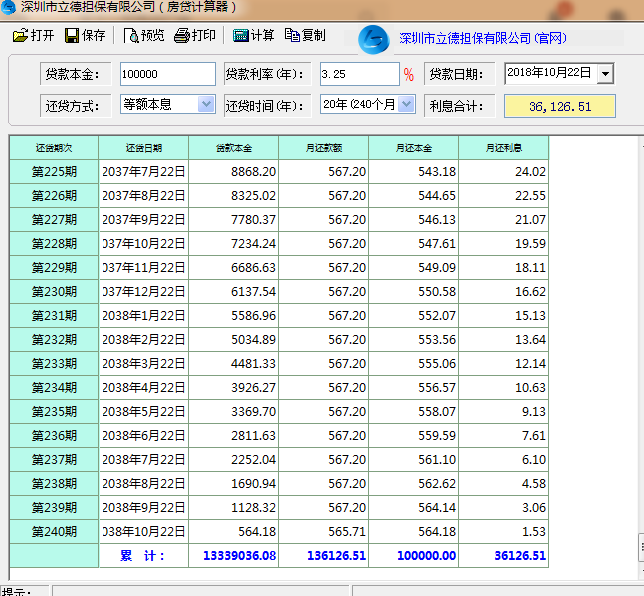Click principal cell 8868.20
This screenshot has width=644, height=596.
pyautogui.click(x=234, y=172)
